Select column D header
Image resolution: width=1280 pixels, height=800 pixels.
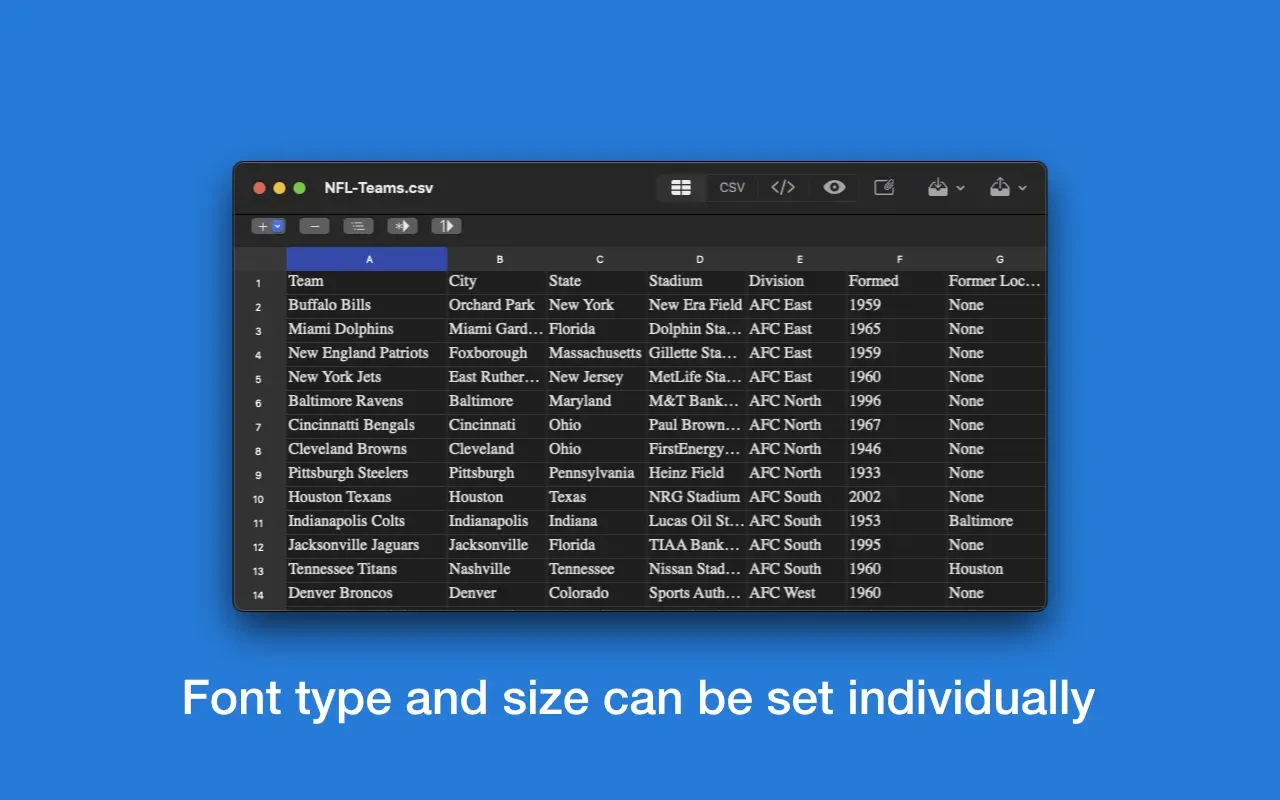tap(699, 259)
